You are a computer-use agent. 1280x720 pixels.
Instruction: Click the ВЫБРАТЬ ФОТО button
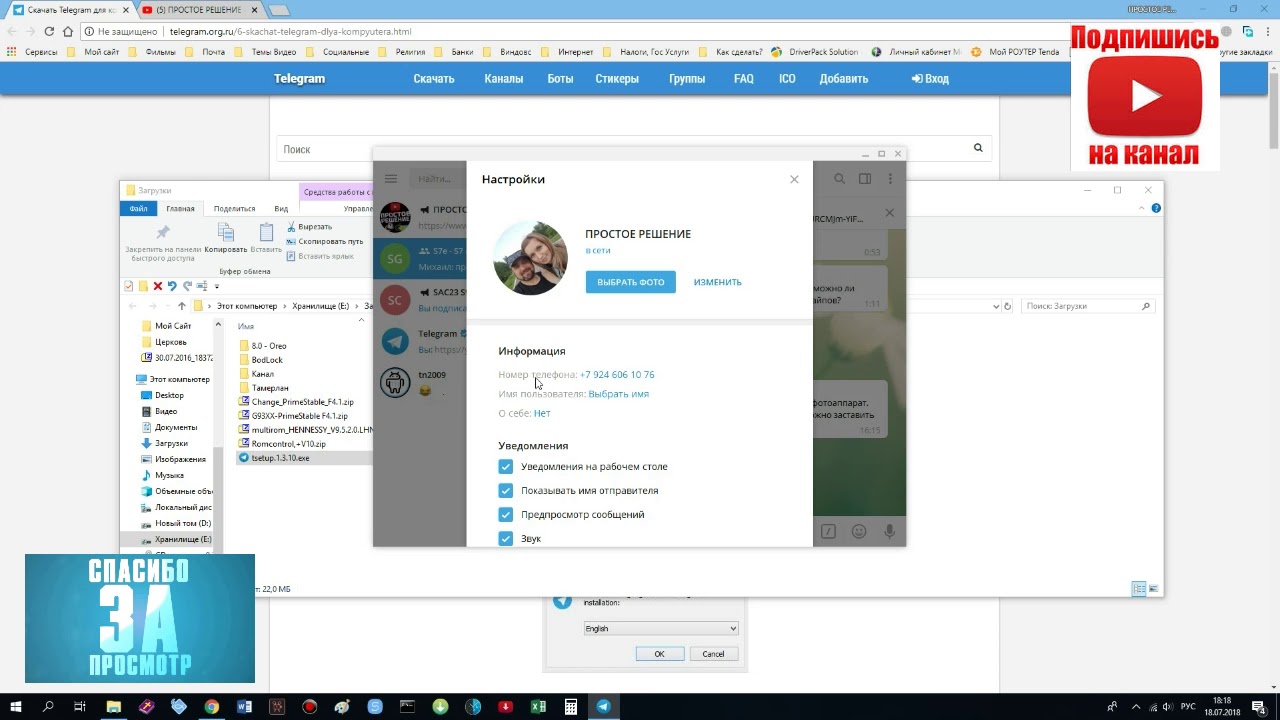[631, 282]
